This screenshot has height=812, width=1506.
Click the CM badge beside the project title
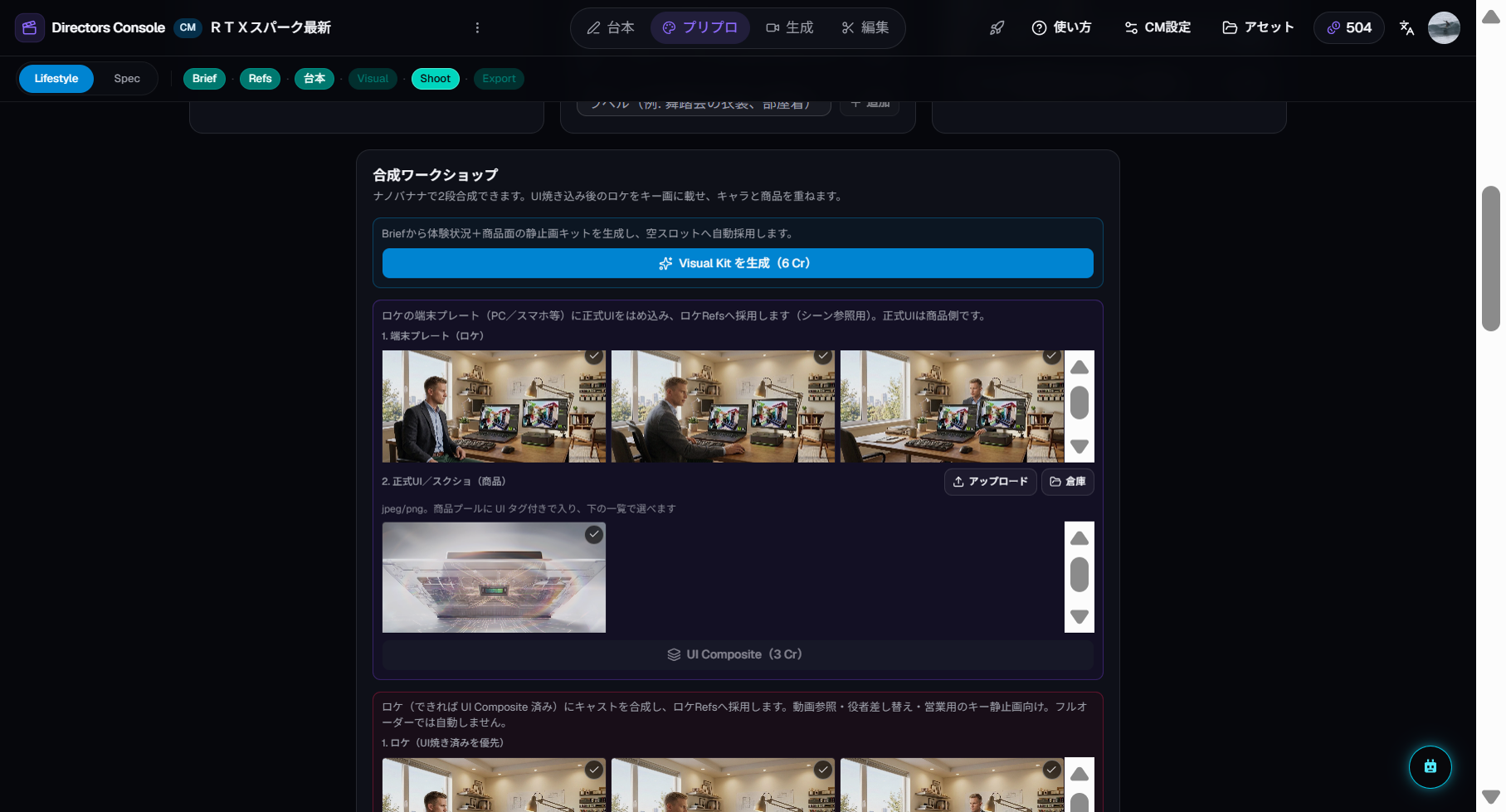pos(188,27)
